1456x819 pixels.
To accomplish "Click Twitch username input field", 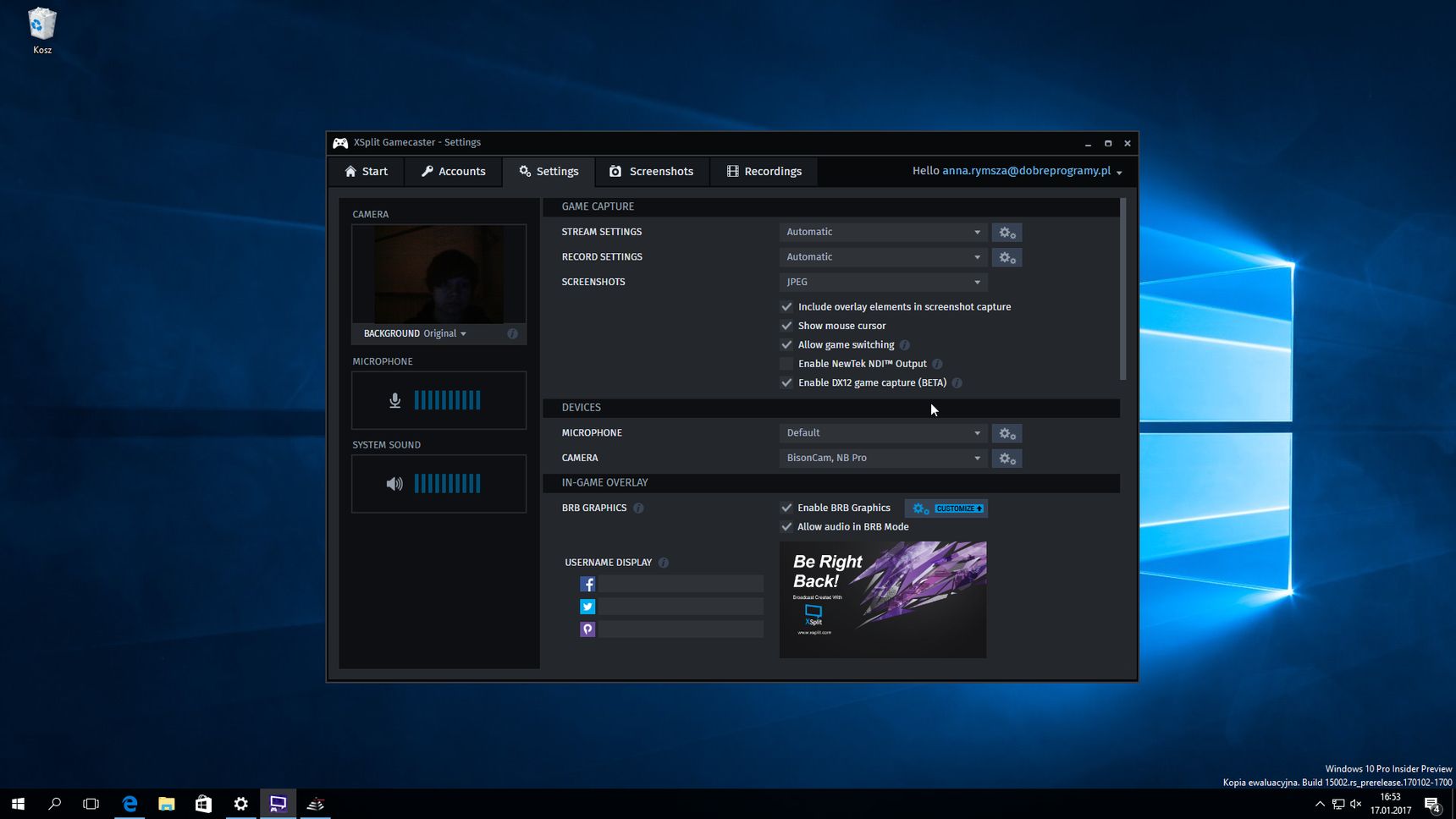I will [681, 629].
